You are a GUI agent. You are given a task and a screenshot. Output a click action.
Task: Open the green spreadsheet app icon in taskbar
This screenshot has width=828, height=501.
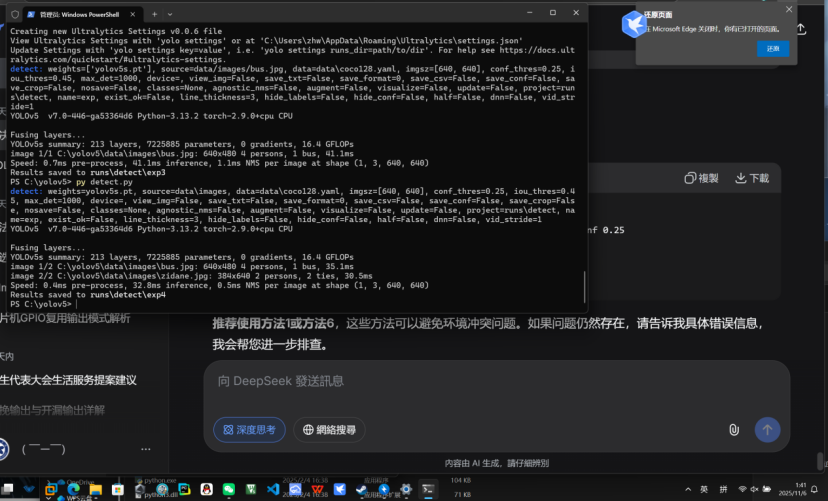pos(251,489)
